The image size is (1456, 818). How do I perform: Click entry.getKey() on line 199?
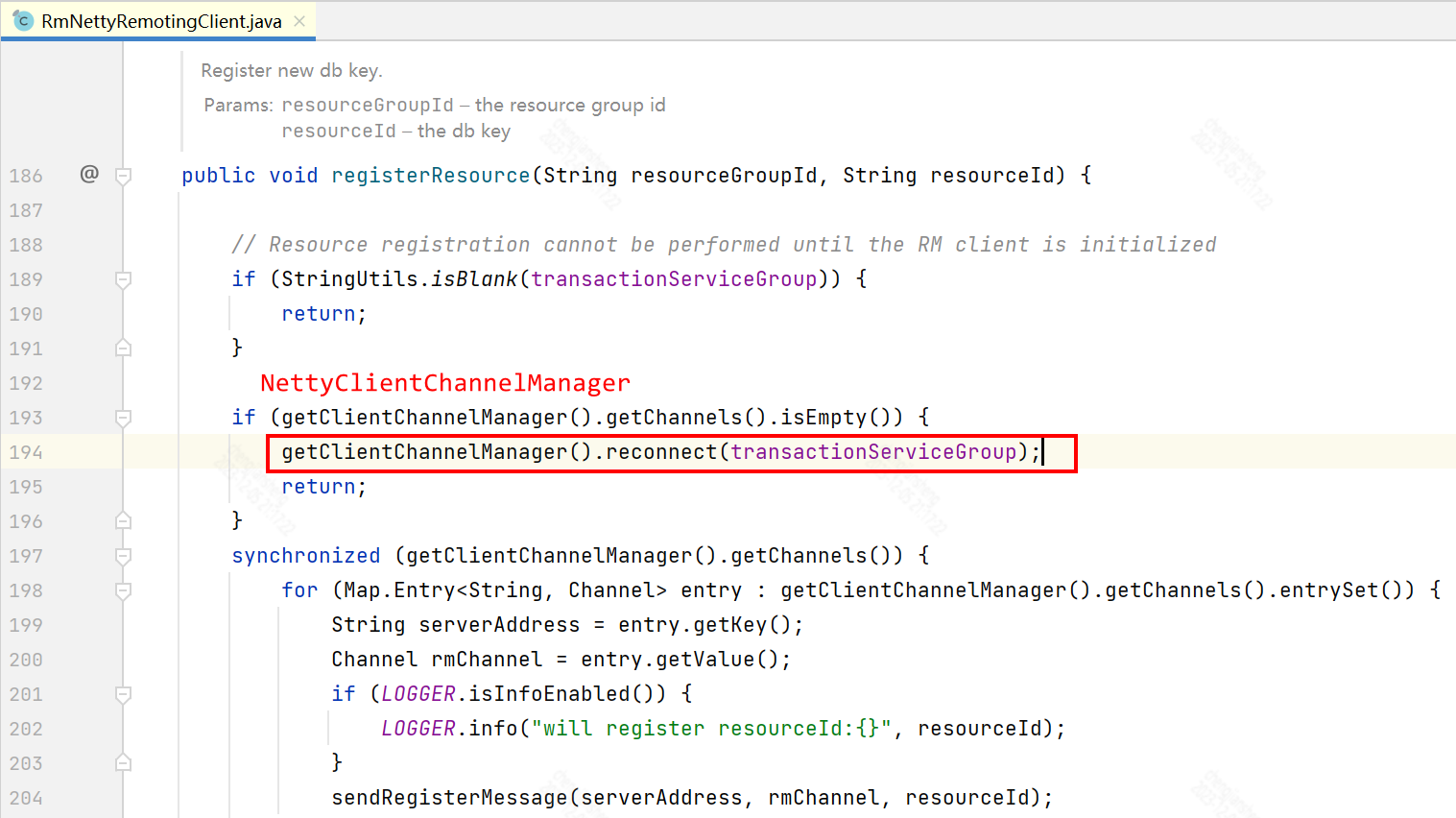point(705,625)
